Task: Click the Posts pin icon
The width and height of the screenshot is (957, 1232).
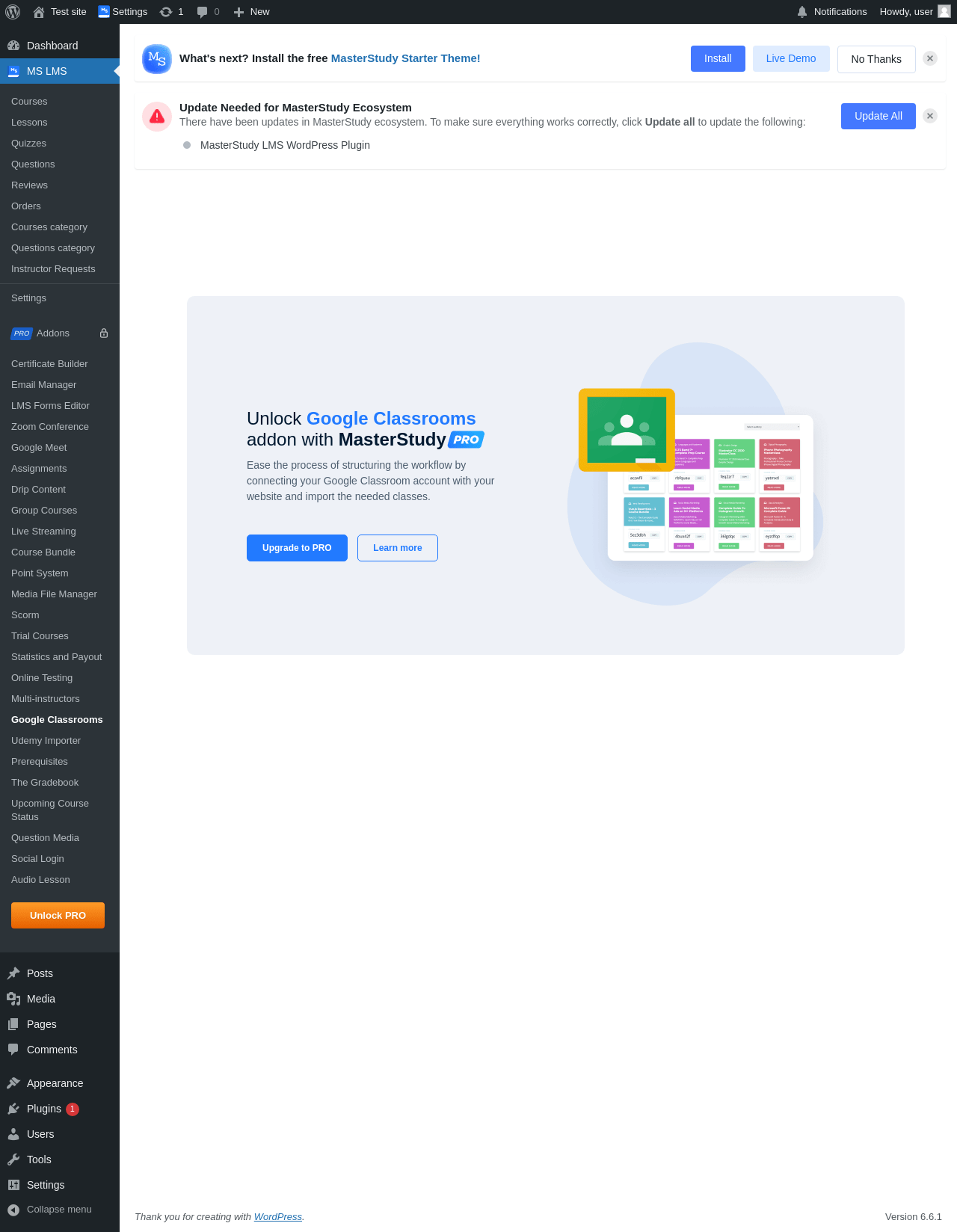Action: [13, 973]
